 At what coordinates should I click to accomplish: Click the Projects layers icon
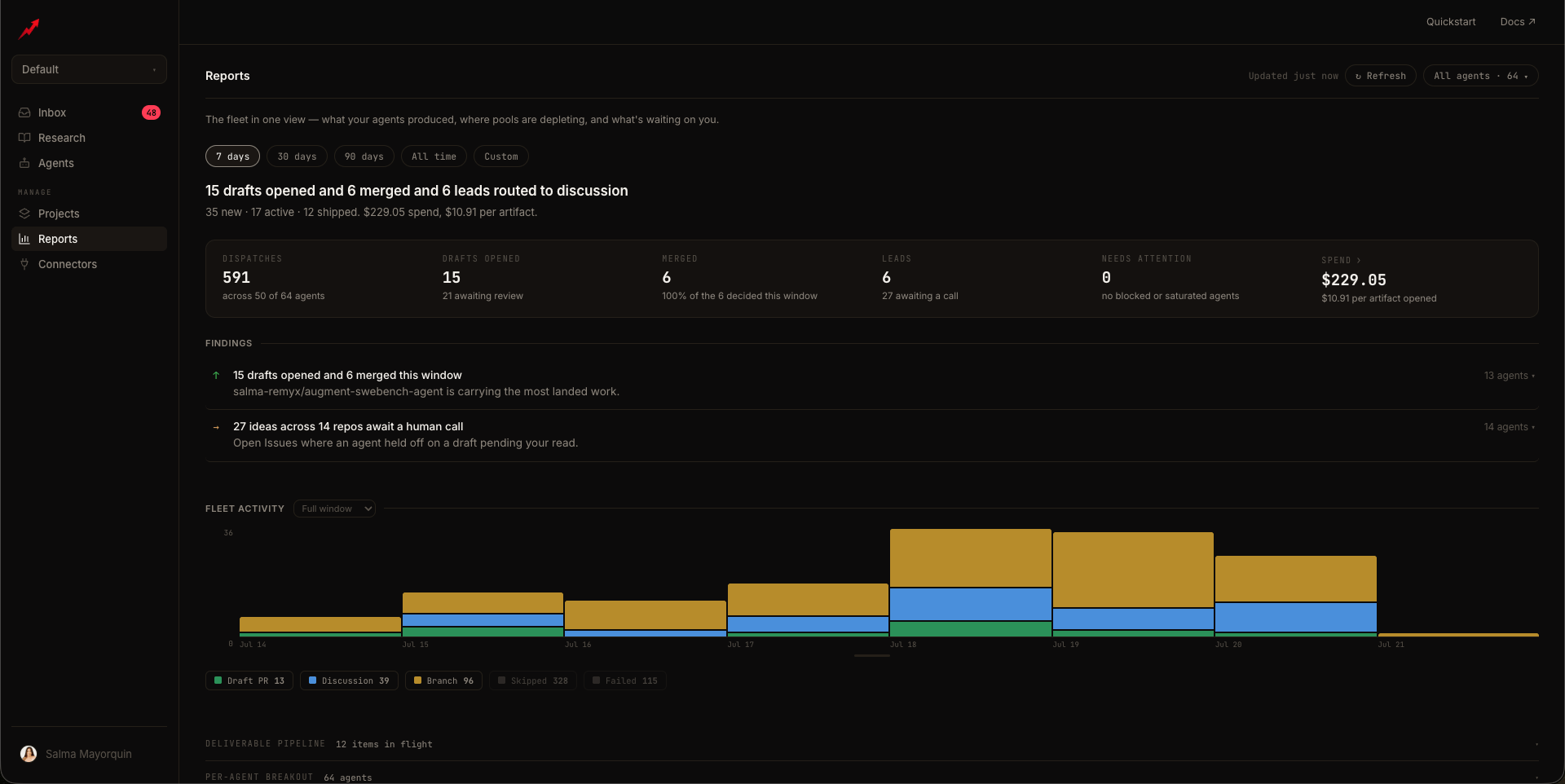[24, 214]
